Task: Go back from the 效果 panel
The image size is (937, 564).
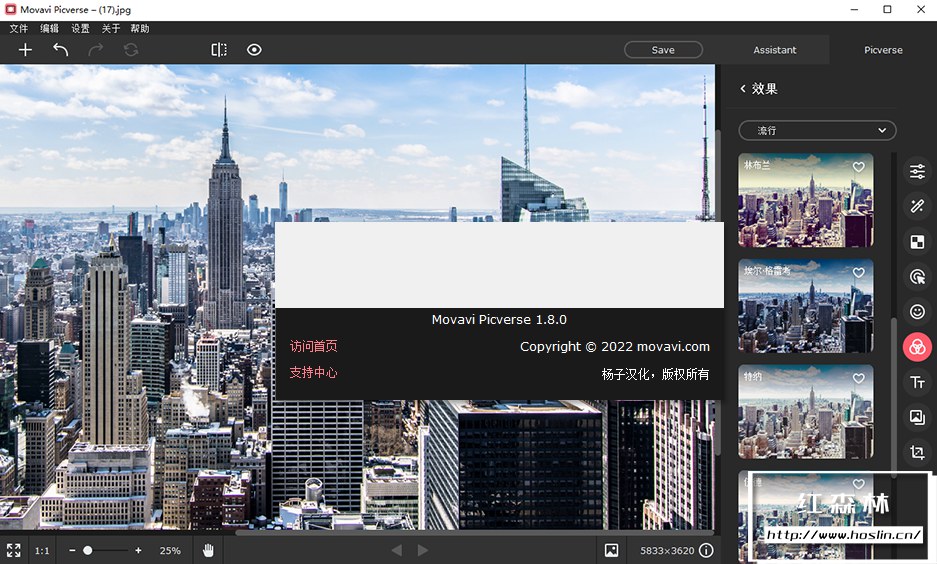Action: tap(743, 88)
